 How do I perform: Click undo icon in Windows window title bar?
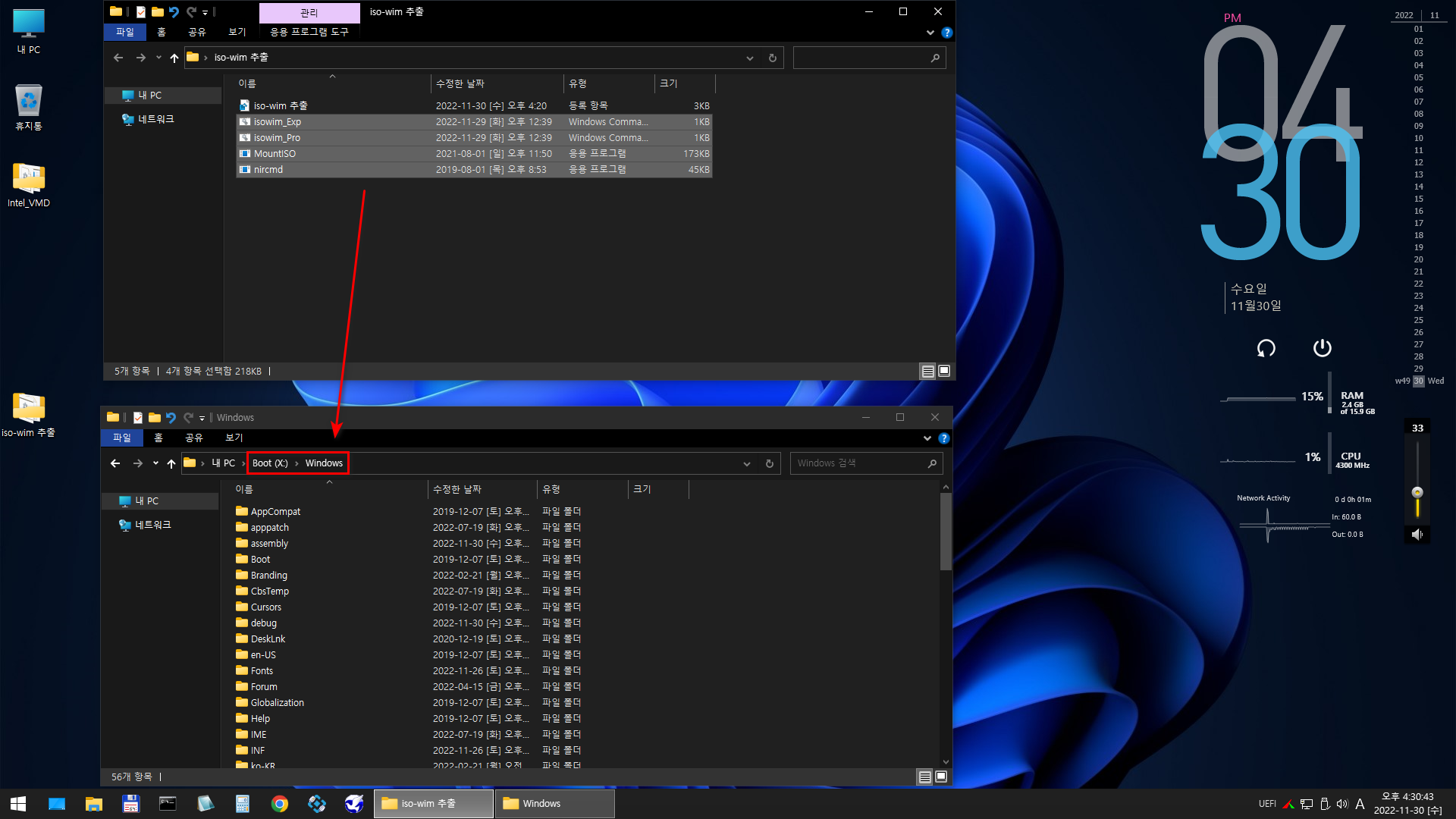point(171,417)
